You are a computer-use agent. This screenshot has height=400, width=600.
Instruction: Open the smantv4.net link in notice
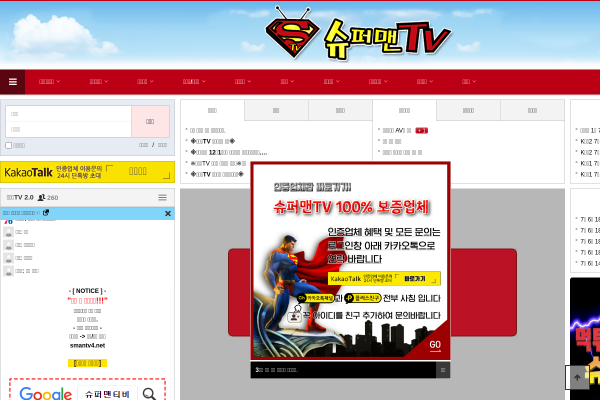pyautogui.click(x=88, y=345)
